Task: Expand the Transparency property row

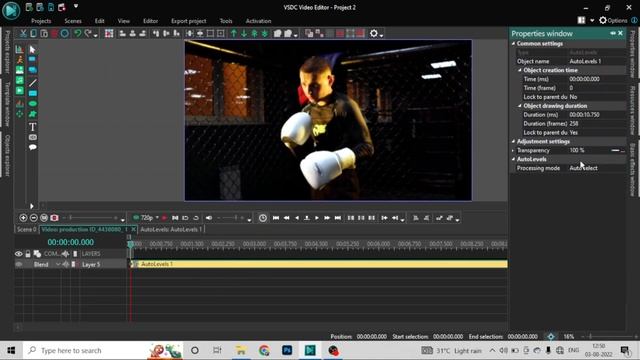Action: point(513,150)
